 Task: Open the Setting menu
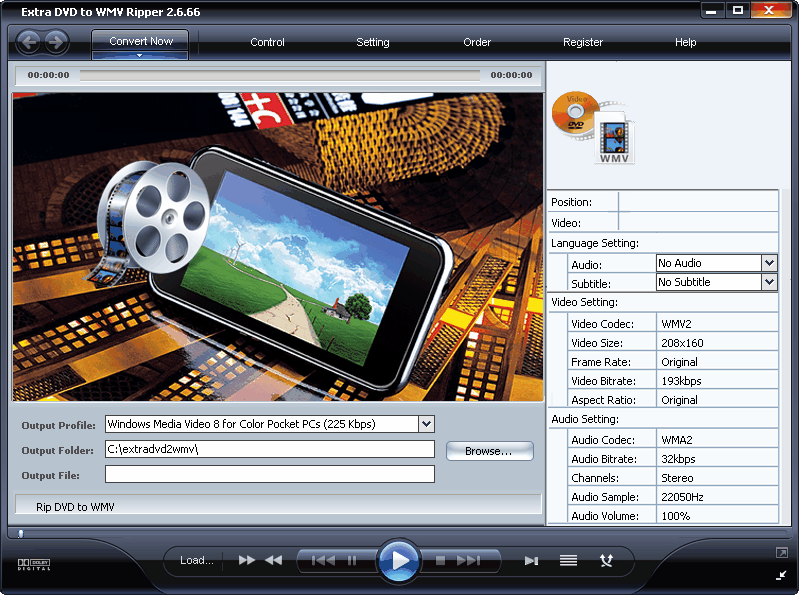[373, 42]
